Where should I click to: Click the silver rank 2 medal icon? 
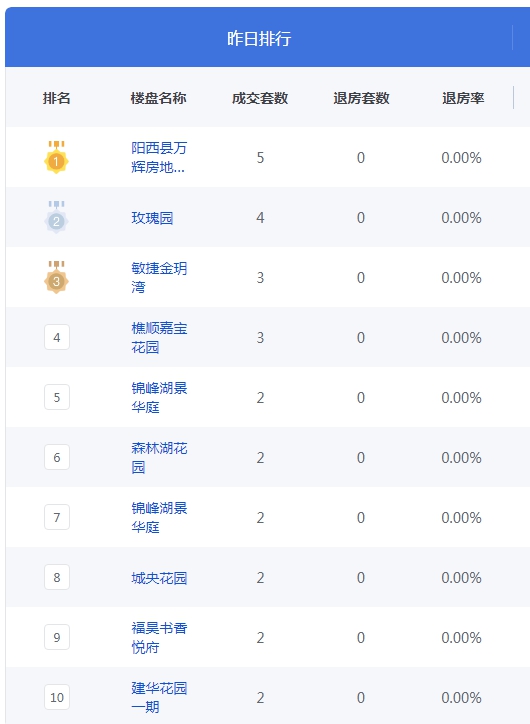coord(56,217)
